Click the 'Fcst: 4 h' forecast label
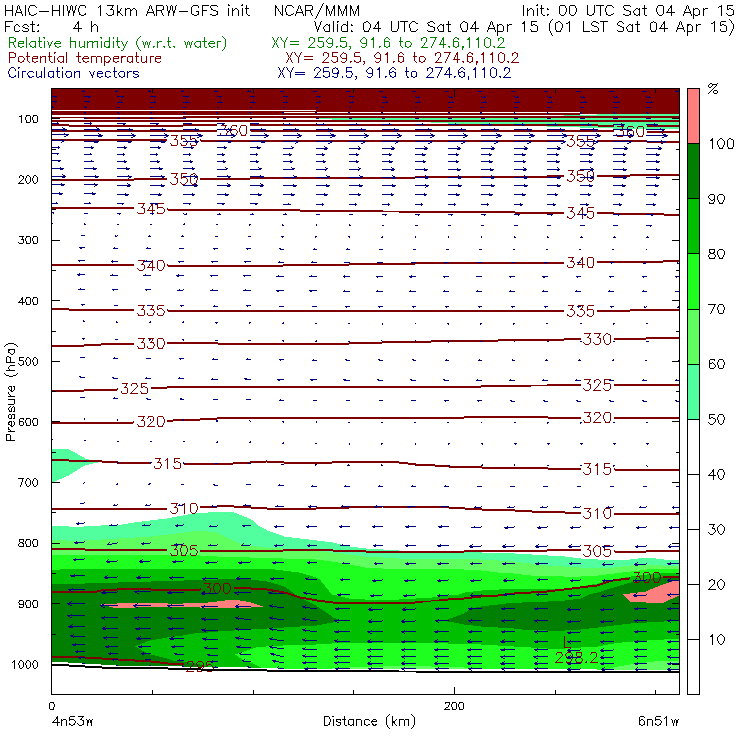This screenshot has width=740, height=740. tap(51, 27)
